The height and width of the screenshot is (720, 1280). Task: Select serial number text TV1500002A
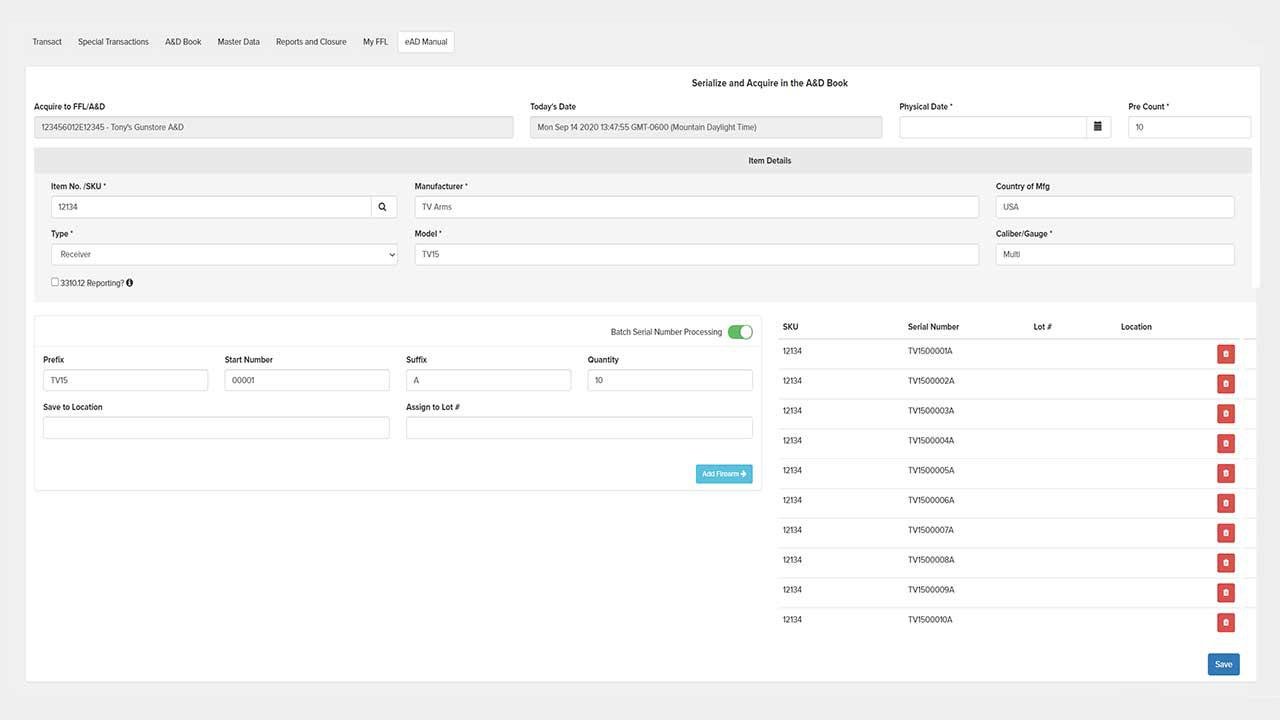931,381
